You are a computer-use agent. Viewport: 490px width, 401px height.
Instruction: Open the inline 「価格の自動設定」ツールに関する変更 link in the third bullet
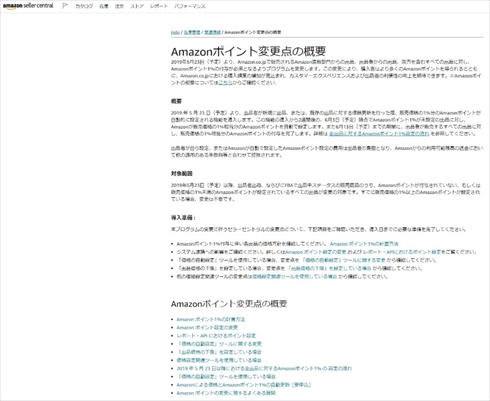point(344,260)
